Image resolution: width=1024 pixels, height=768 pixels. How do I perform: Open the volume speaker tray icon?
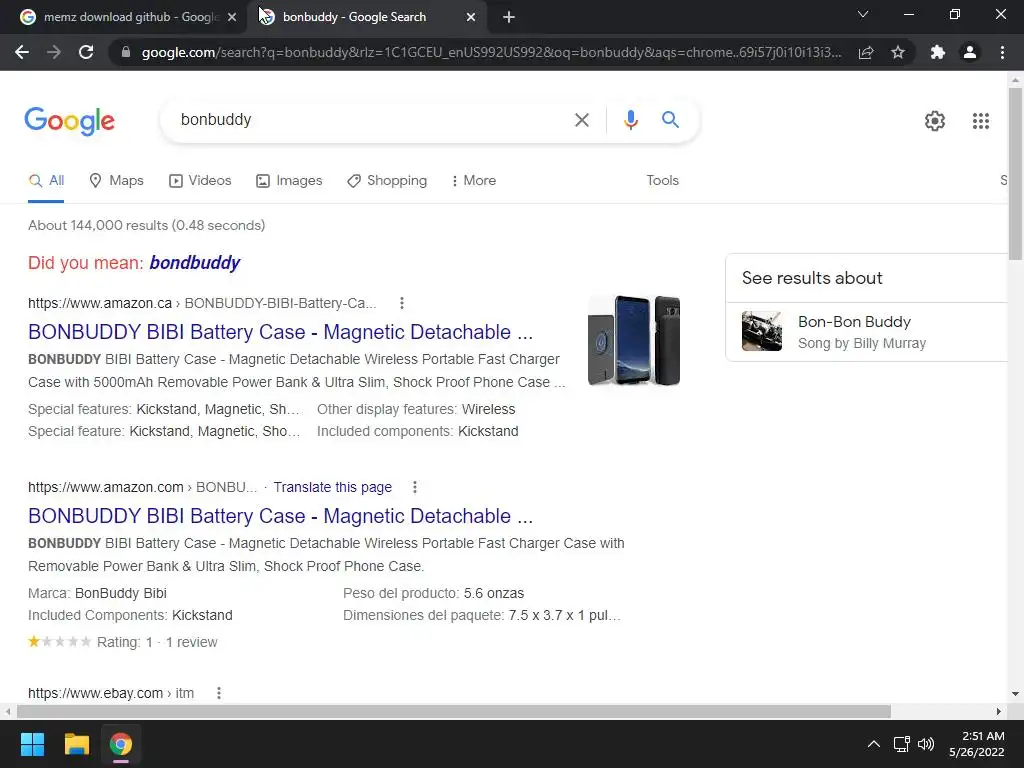(926, 744)
